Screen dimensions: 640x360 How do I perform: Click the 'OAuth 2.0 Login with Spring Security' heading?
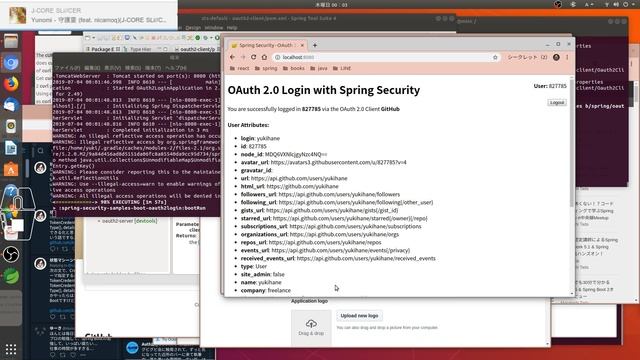tap(324, 90)
